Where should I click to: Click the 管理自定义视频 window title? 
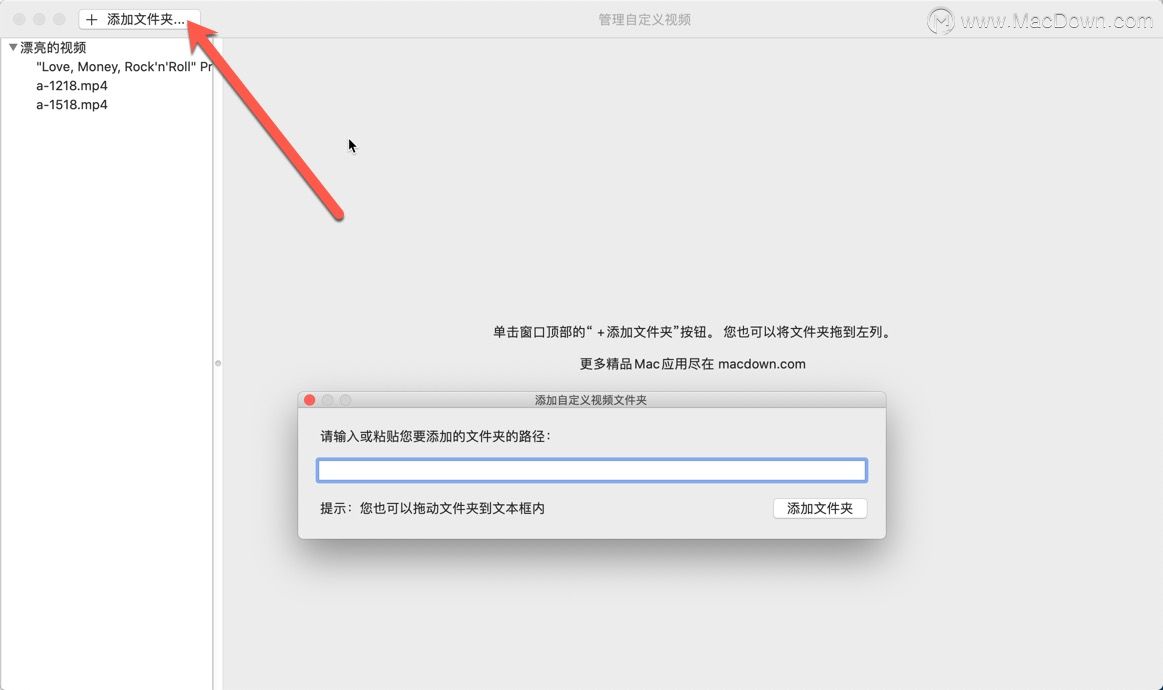tap(645, 20)
